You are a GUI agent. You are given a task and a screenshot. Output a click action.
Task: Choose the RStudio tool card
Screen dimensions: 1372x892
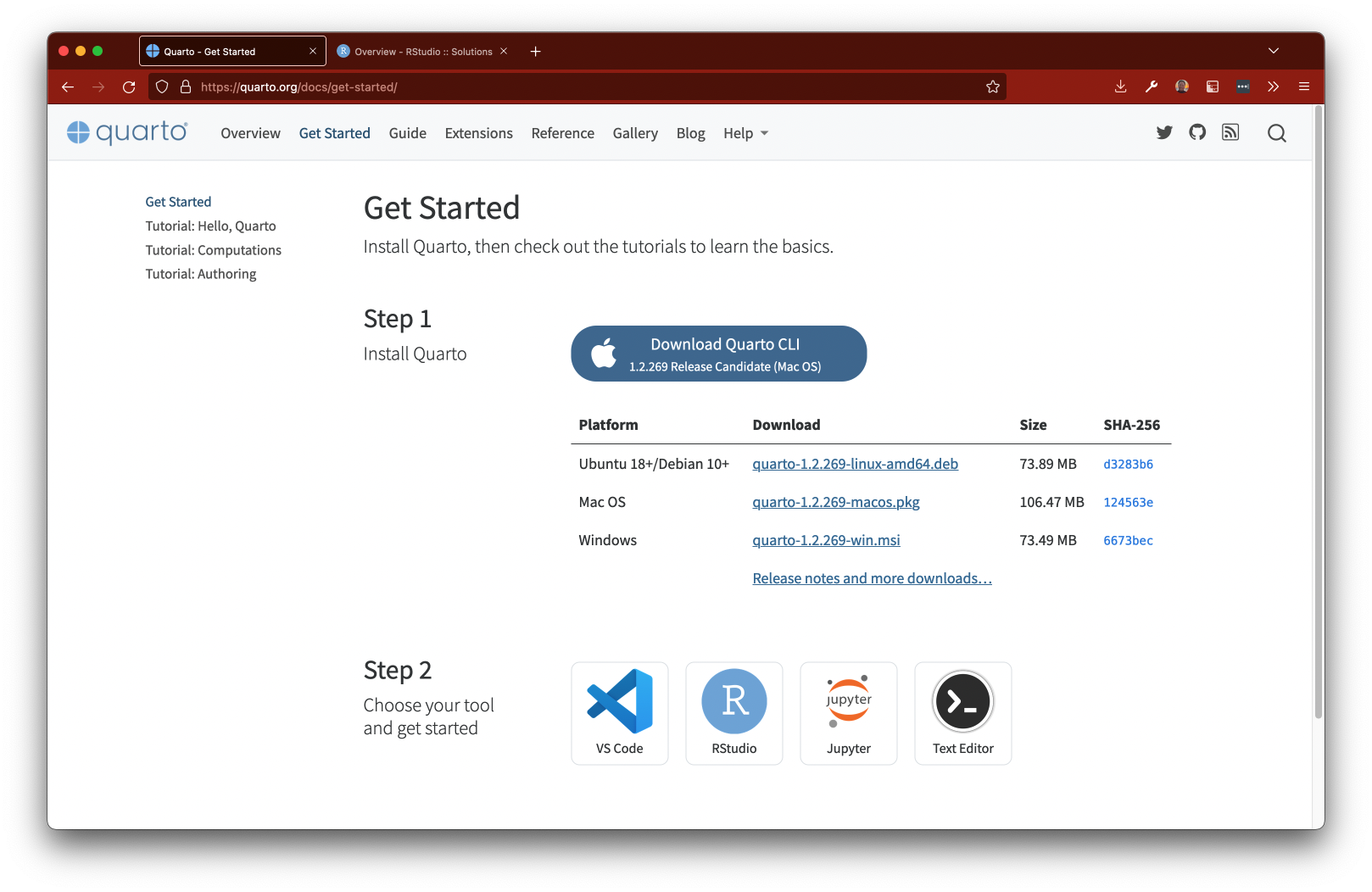pyautogui.click(x=733, y=713)
